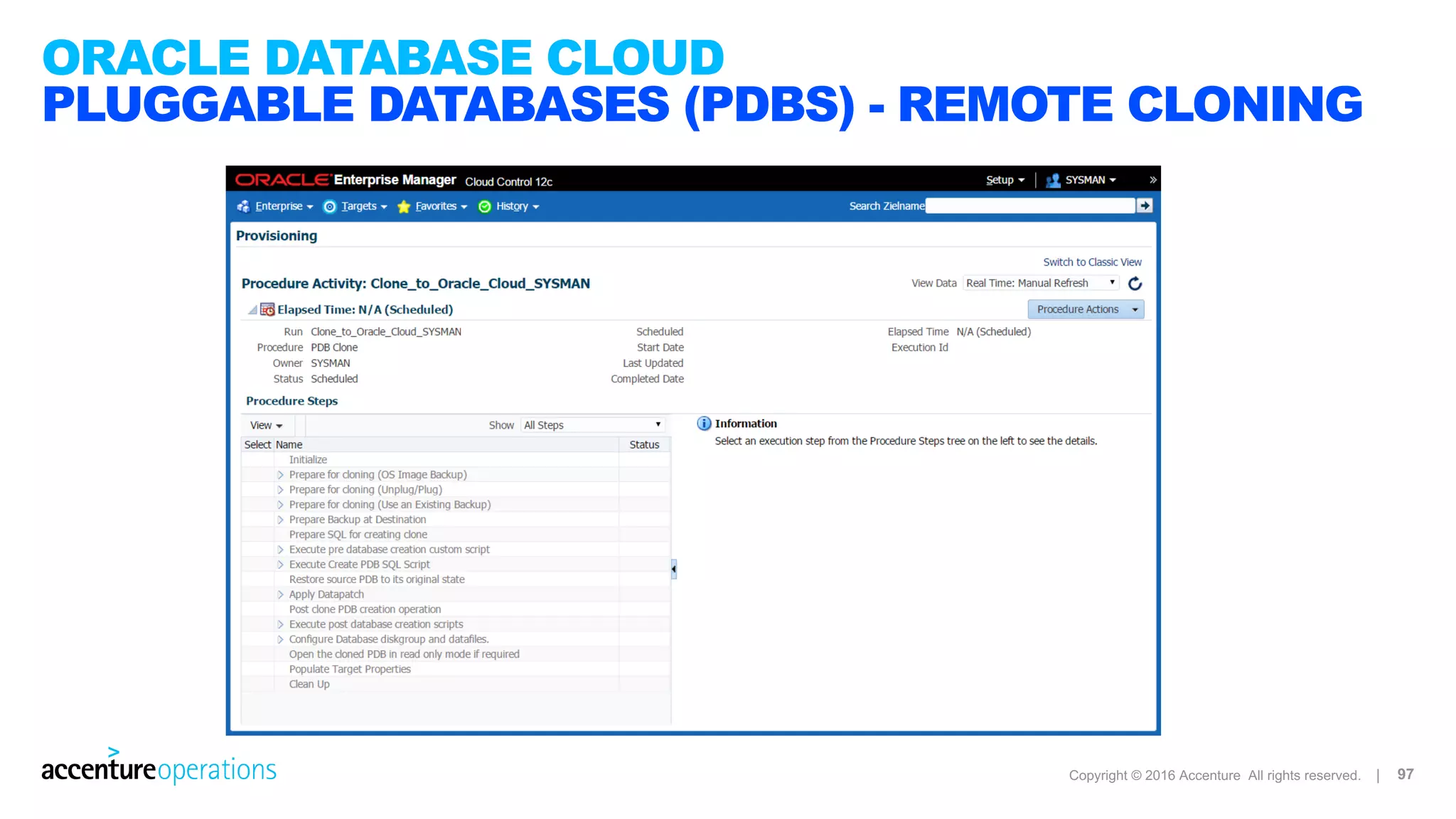Open the Setup menu

point(1005,180)
